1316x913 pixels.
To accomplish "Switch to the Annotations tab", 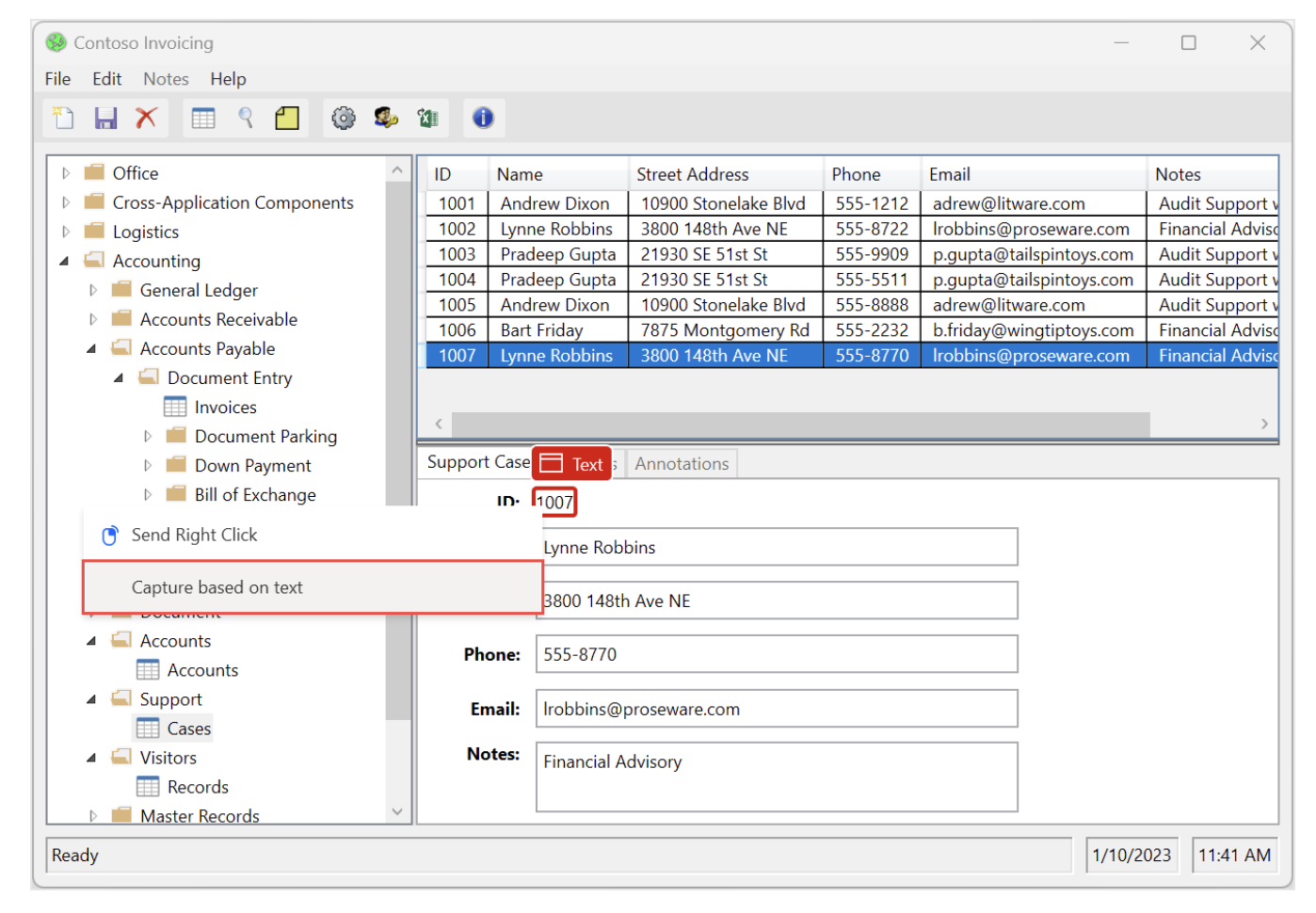I will tap(682, 464).
